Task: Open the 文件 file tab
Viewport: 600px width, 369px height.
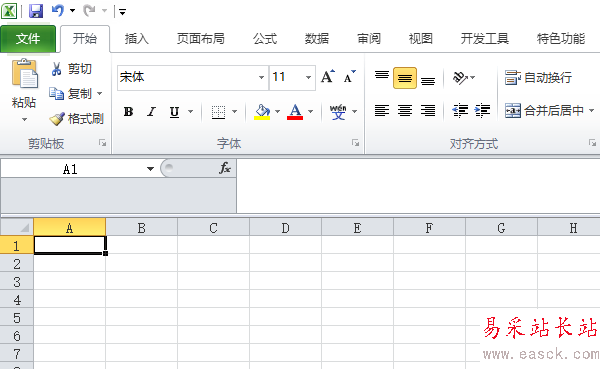Action: click(x=28, y=39)
